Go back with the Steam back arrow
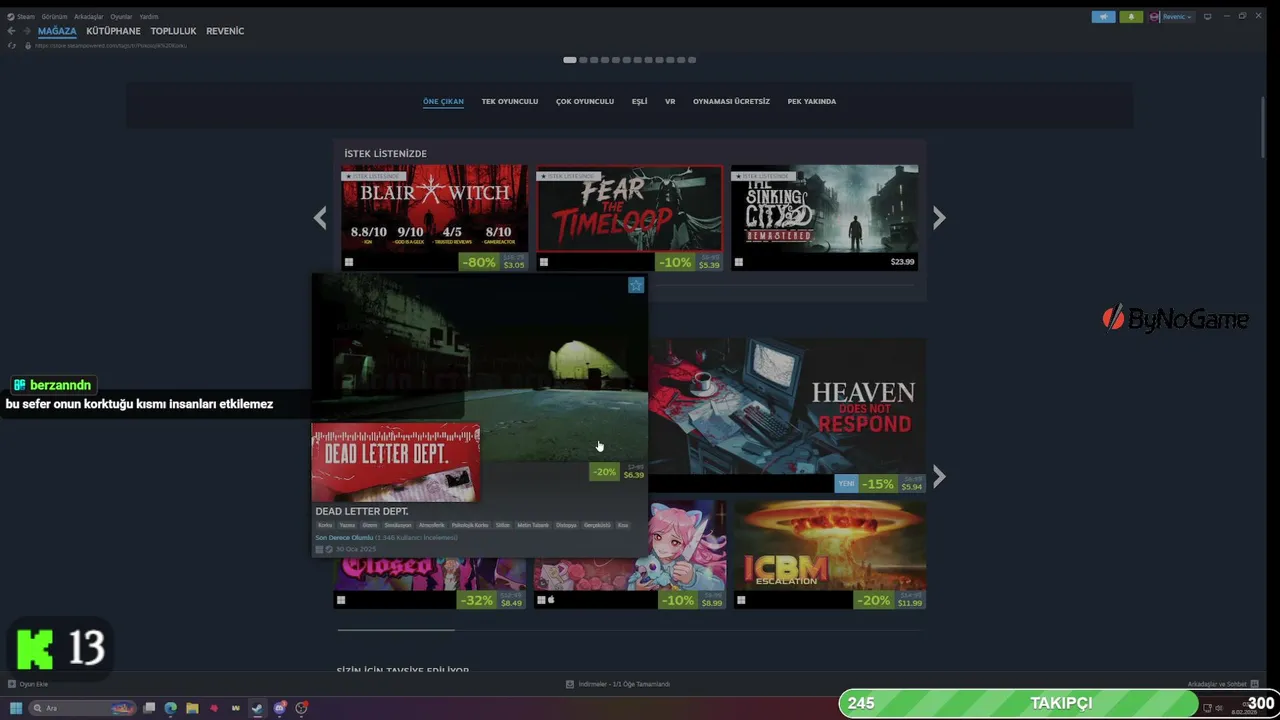Image resolution: width=1280 pixels, height=720 pixels. point(12,31)
